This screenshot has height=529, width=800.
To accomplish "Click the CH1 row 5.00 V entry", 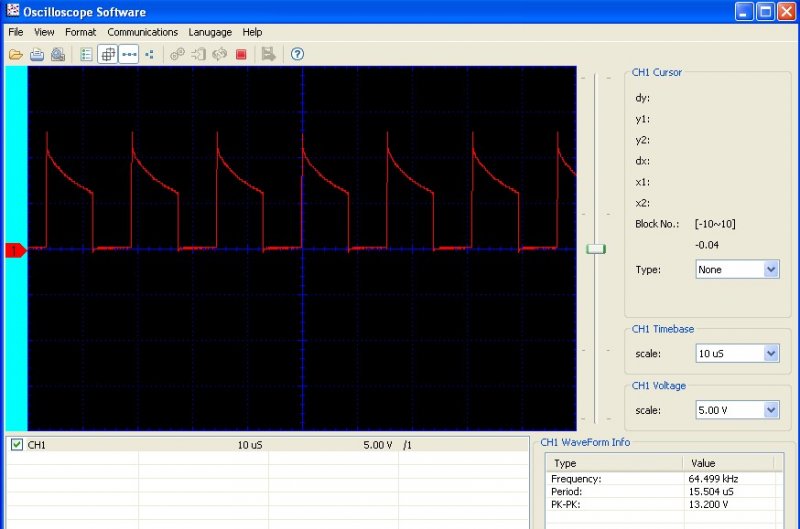I will pyautogui.click(x=378, y=445).
